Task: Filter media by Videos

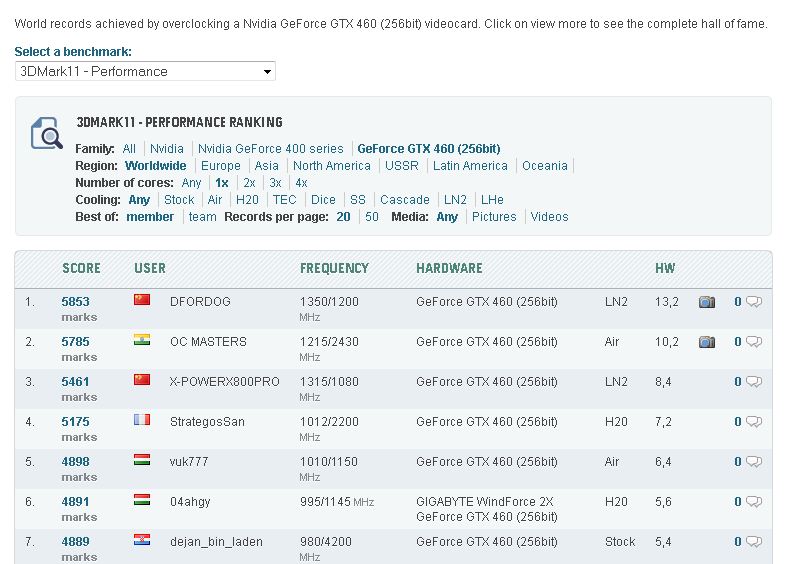Action: pos(549,217)
